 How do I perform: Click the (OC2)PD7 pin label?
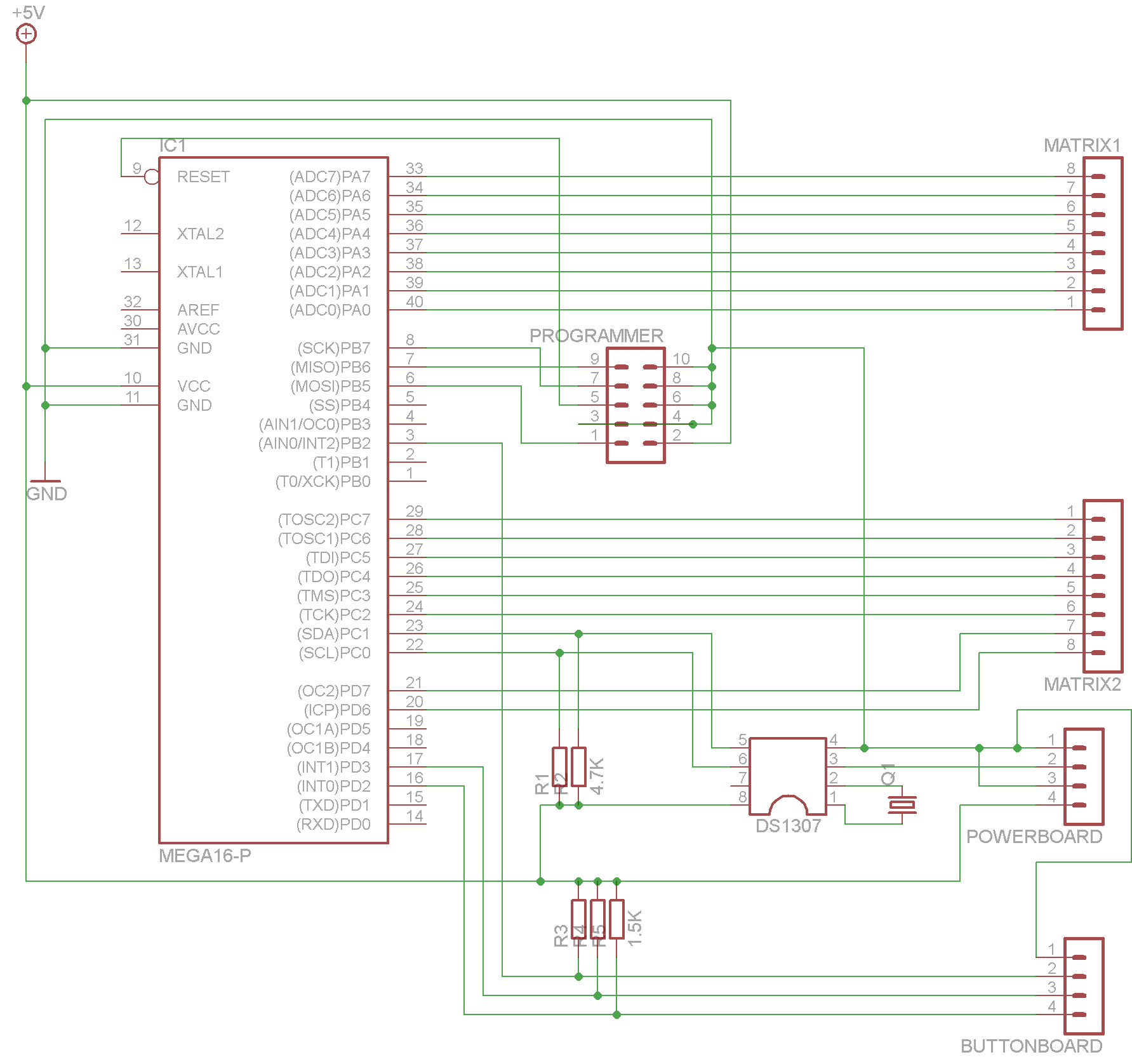tap(334, 691)
